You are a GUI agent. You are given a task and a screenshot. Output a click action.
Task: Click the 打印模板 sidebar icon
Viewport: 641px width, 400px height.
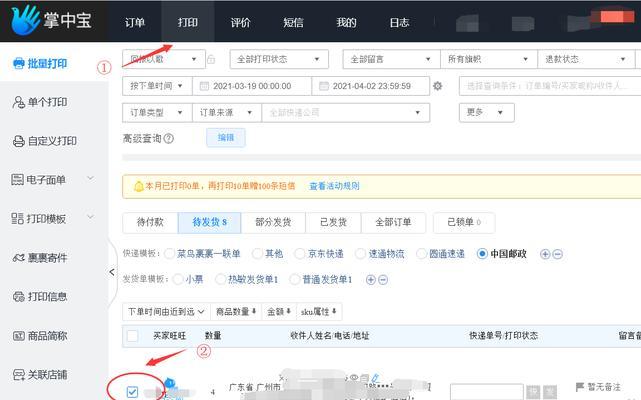(17, 218)
